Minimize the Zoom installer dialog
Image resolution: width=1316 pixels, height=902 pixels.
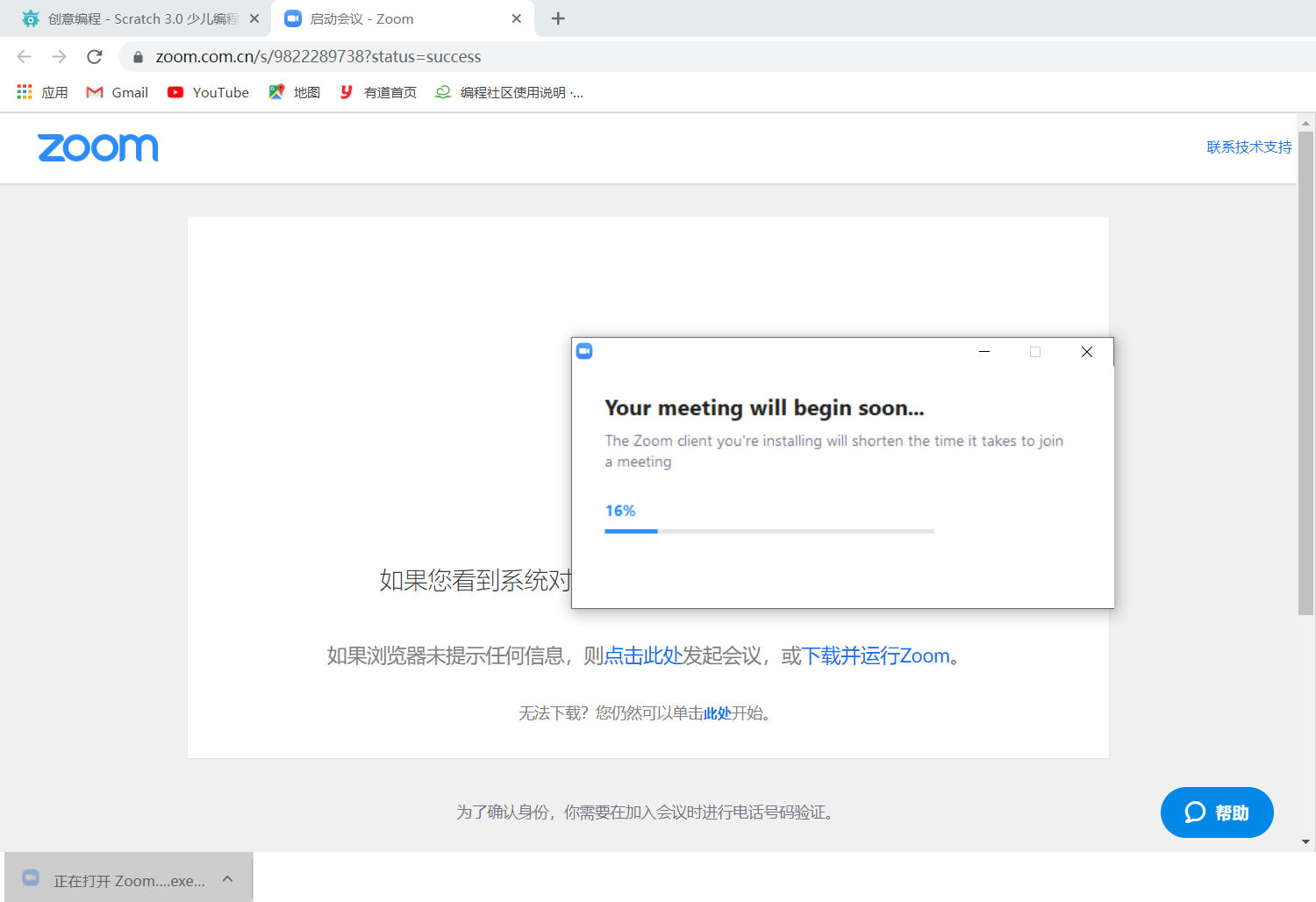[x=984, y=352]
